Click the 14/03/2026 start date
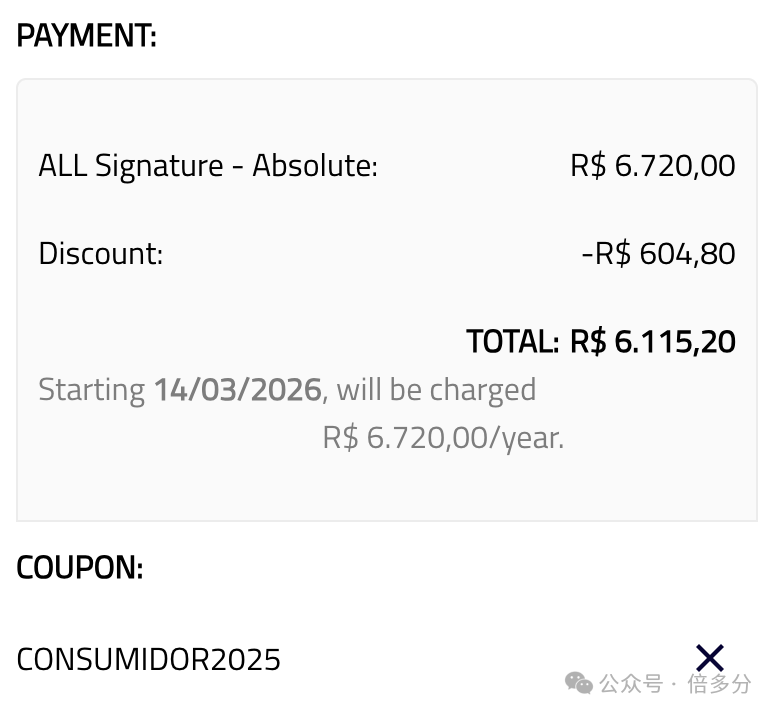Screen dimensions: 776x714 point(238,389)
